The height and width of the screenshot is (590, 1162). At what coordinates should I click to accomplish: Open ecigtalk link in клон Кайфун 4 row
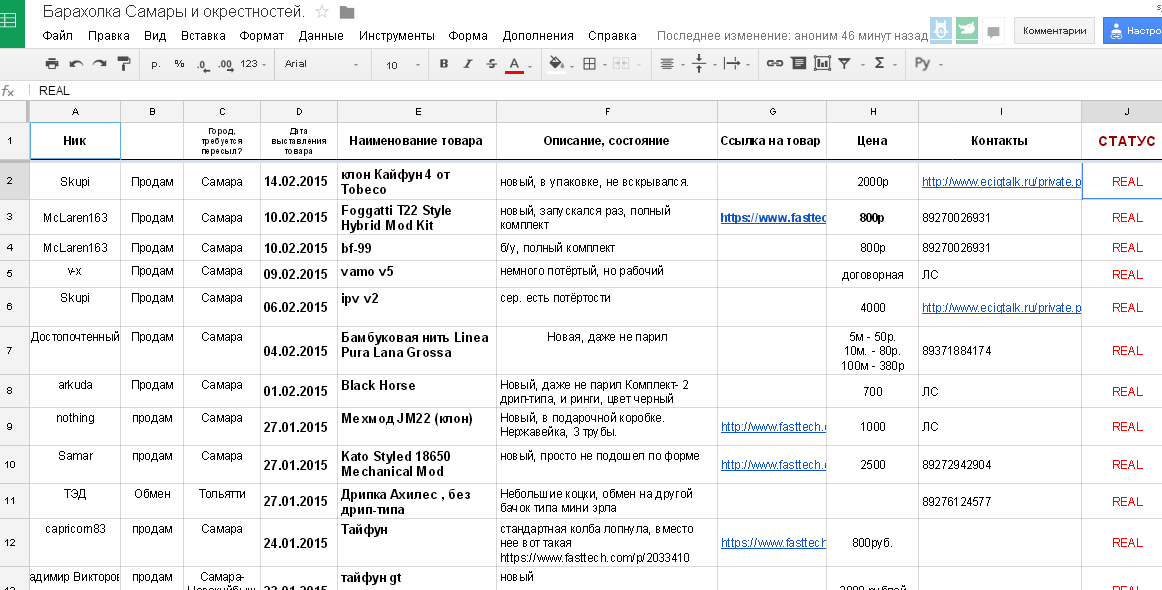point(1001,182)
